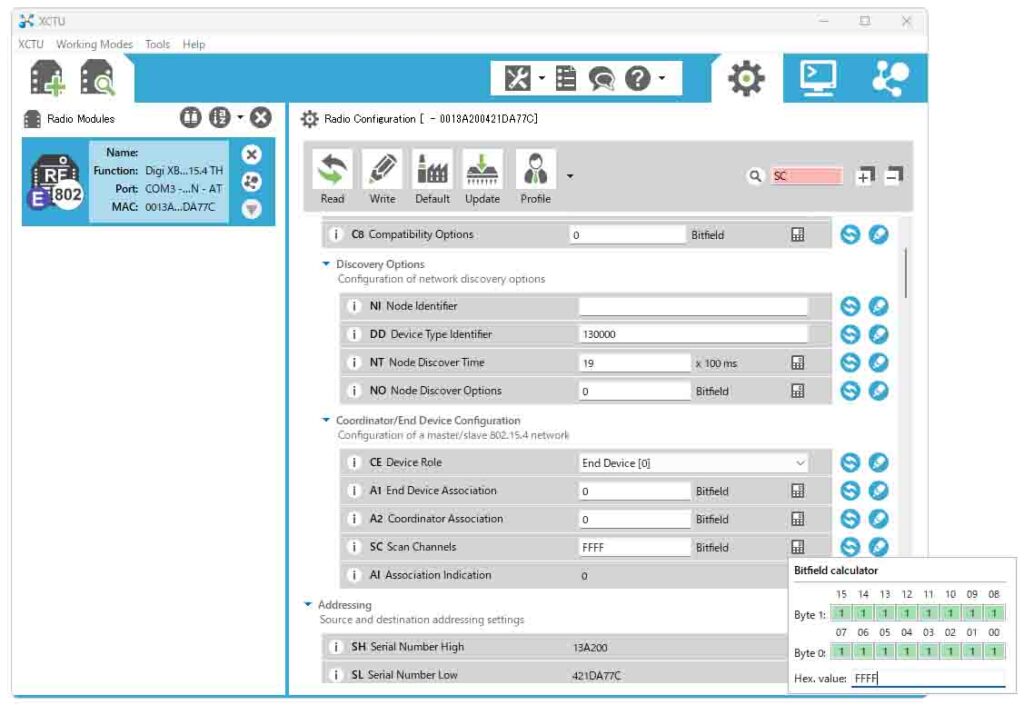
Task: Toggle bit 08 in Byte 1 row
Action: click(994, 613)
